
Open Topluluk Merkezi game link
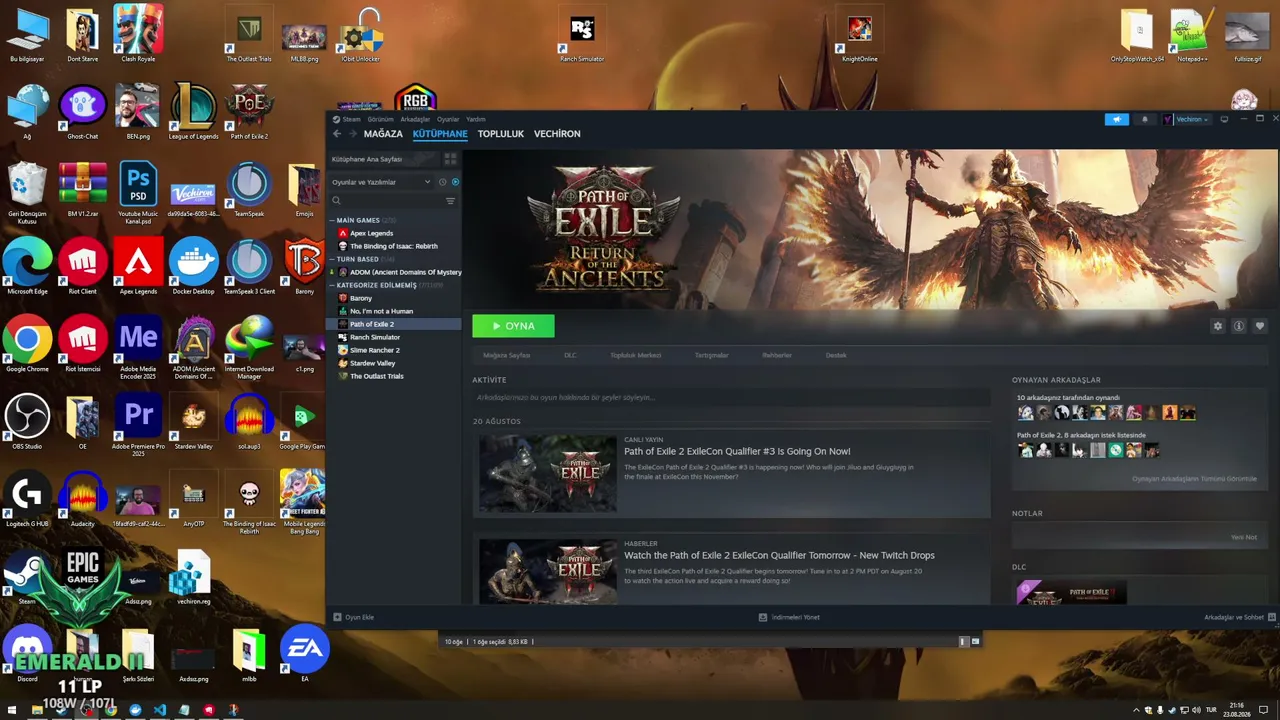[x=636, y=355]
